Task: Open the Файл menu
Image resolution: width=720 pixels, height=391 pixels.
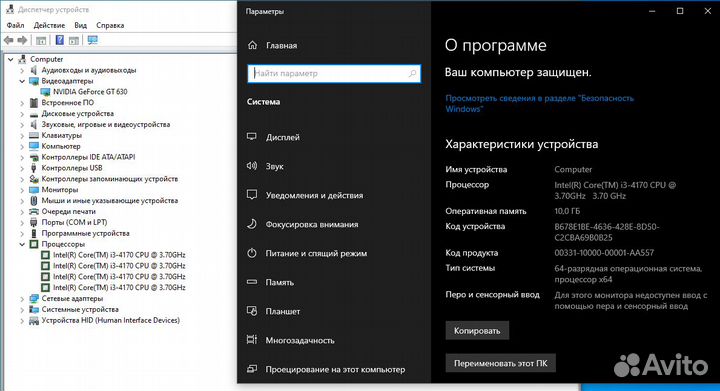Action: point(16,25)
